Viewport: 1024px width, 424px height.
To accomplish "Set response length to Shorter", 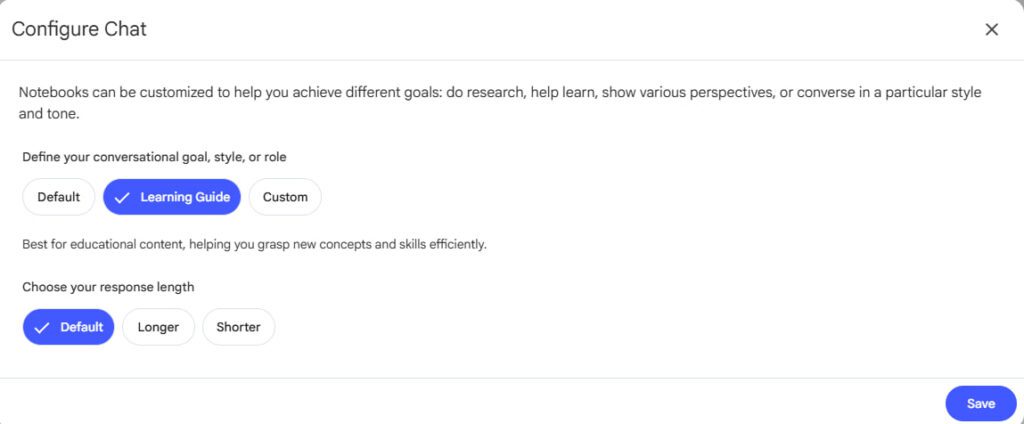I will 238,327.
